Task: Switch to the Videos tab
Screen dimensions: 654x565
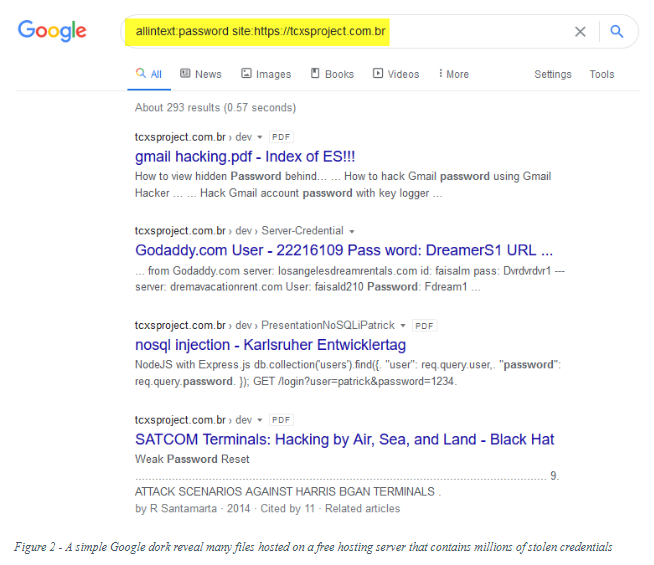Action: (x=396, y=74)
